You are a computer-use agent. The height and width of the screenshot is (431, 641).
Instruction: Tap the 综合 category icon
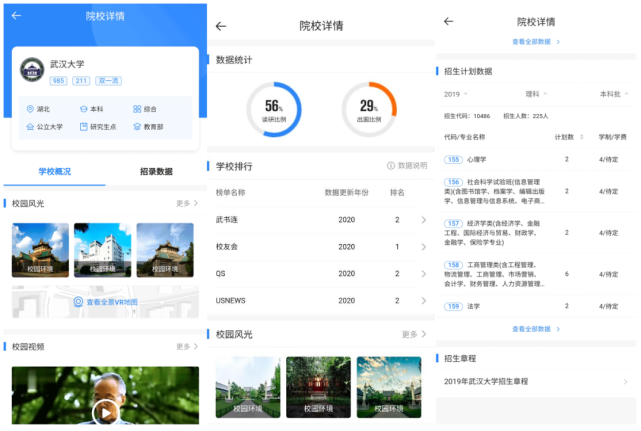tap(137, 109)
